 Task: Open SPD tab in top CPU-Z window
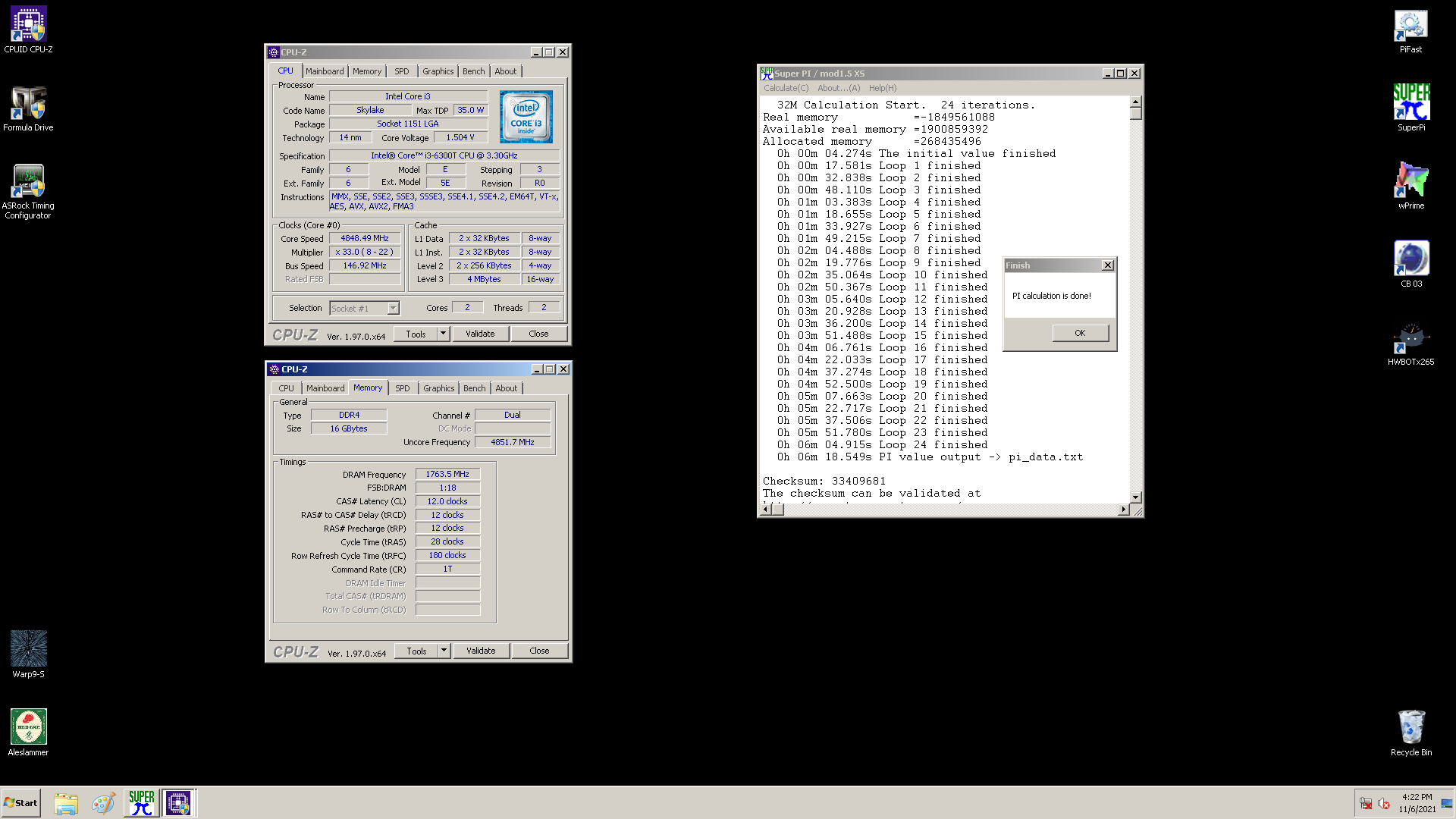point(402,71)
